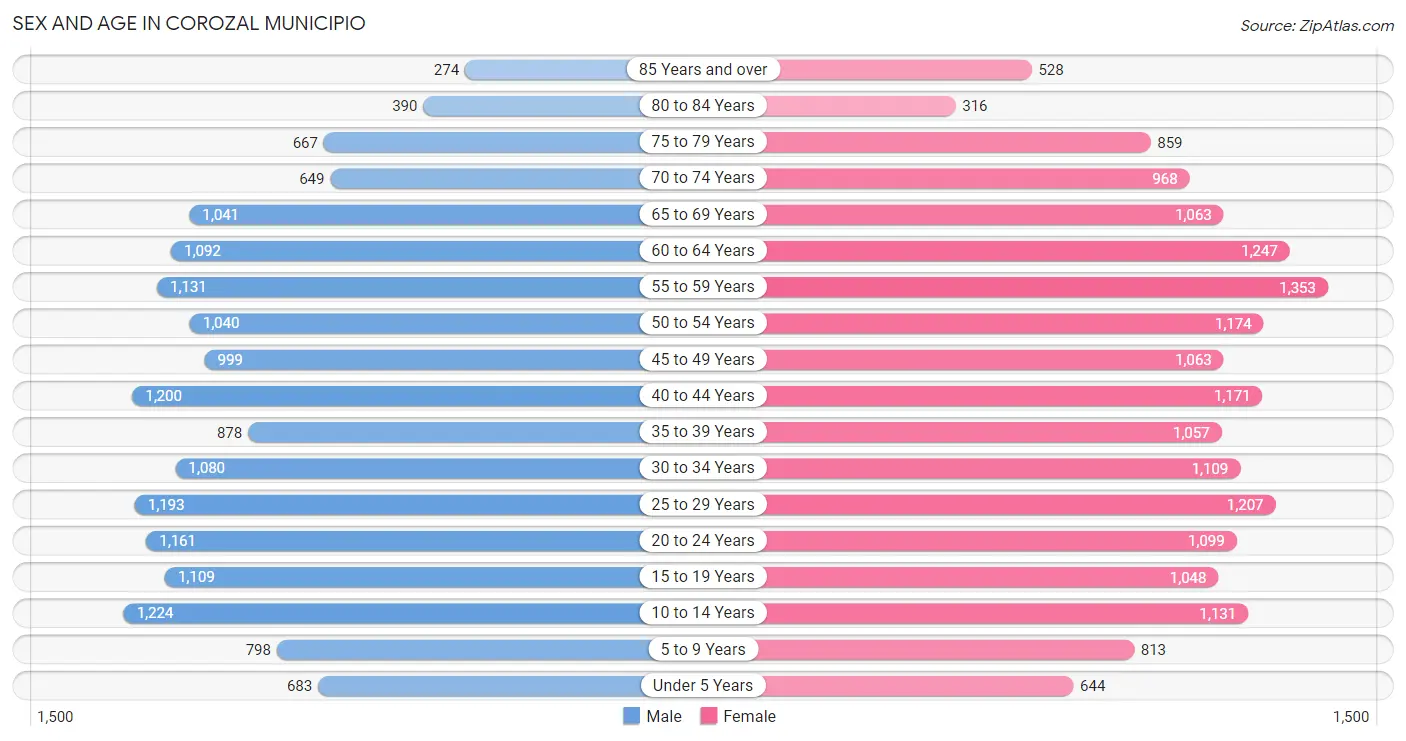This screenshot has width=1406, height=741.
Task: Select the Under 5 Years label
Action: 703,685
